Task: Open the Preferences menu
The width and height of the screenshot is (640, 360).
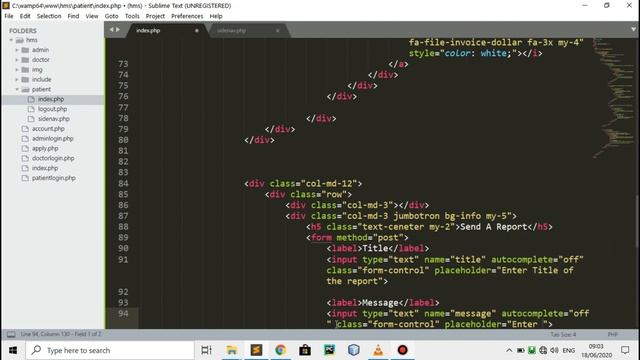Action: (x=187, y=16)
